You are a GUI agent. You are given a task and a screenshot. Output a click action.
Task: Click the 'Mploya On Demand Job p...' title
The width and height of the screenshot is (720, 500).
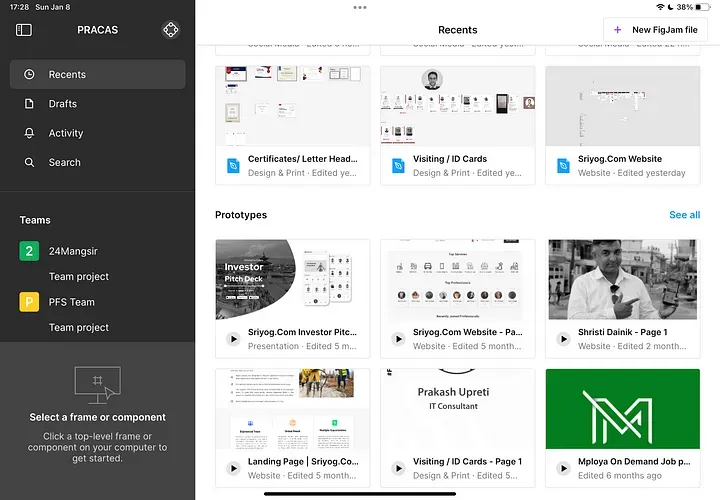[634, 461]
